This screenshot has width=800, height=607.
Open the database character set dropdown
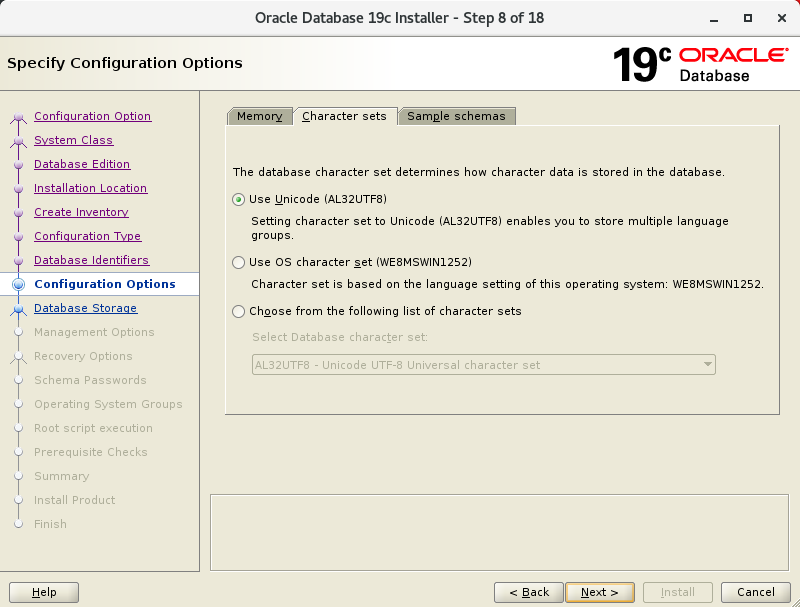tap(484, 365)
